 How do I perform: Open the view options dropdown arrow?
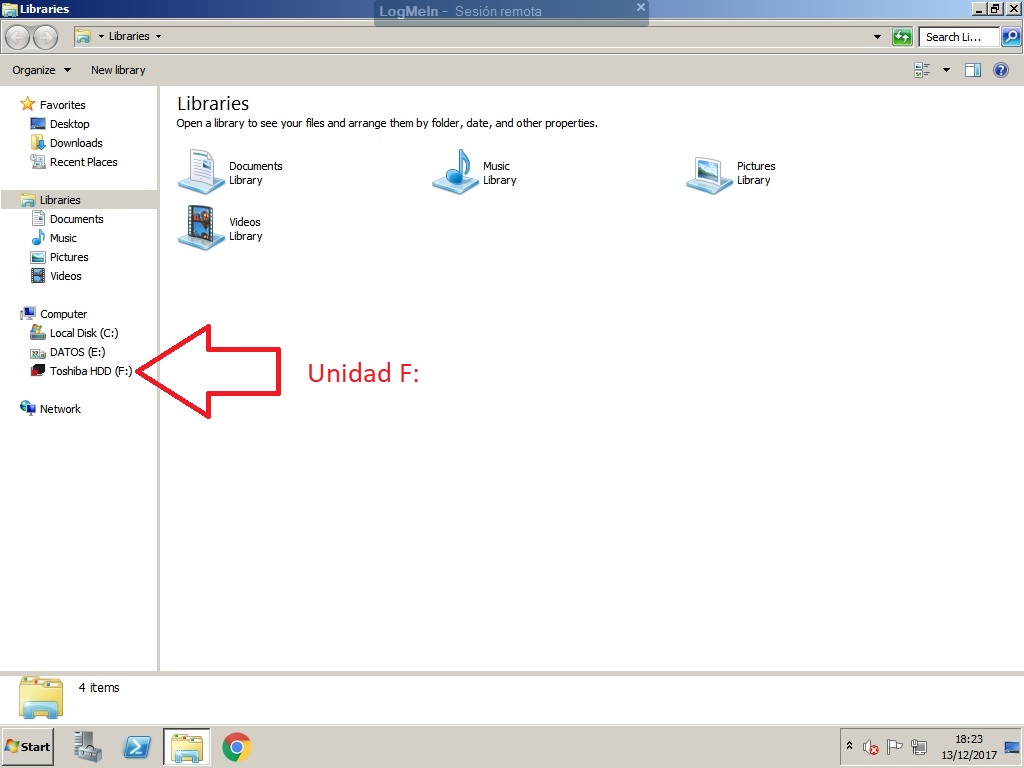click(x=946, y=70)
